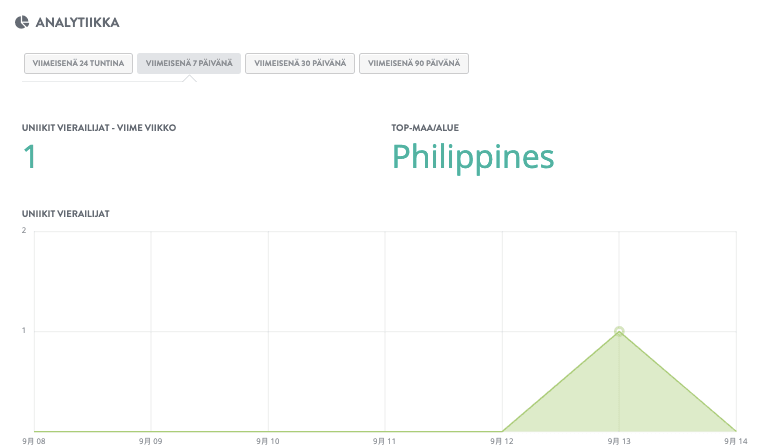This screenshot has height=447, width=764.
Task: Click the y-axis label 2
Action: (24, 231)
